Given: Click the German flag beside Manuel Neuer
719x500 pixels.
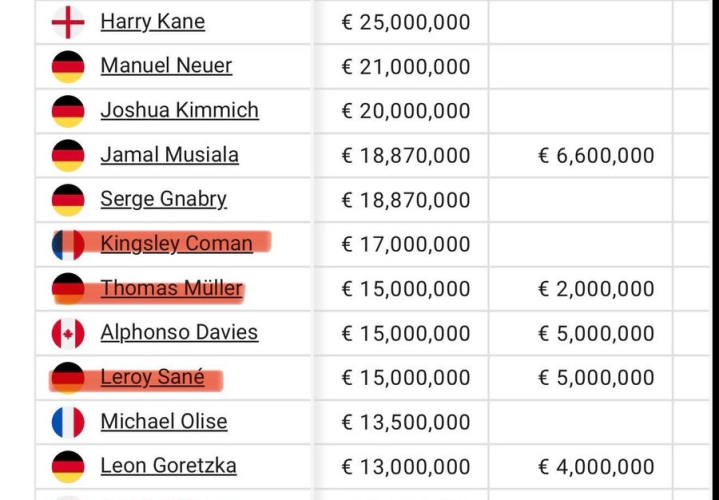Looking at the screenshot, I should tap(68, 67).
